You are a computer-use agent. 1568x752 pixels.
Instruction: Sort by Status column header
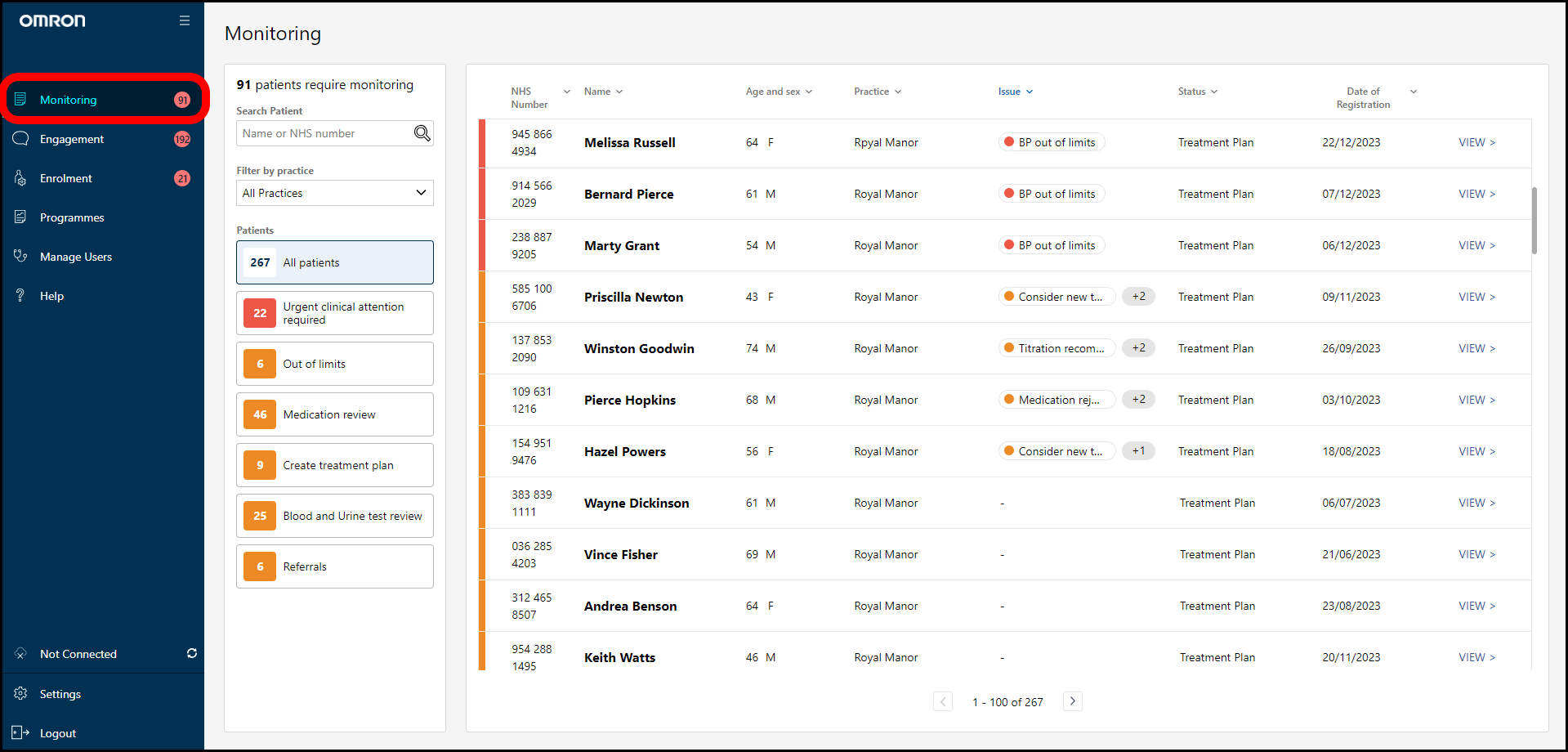(1197, 92)
